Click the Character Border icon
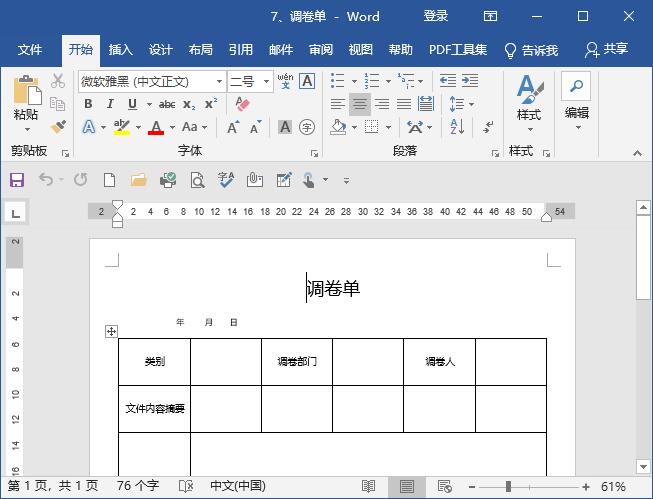653x499 pixels. [307, 81]
